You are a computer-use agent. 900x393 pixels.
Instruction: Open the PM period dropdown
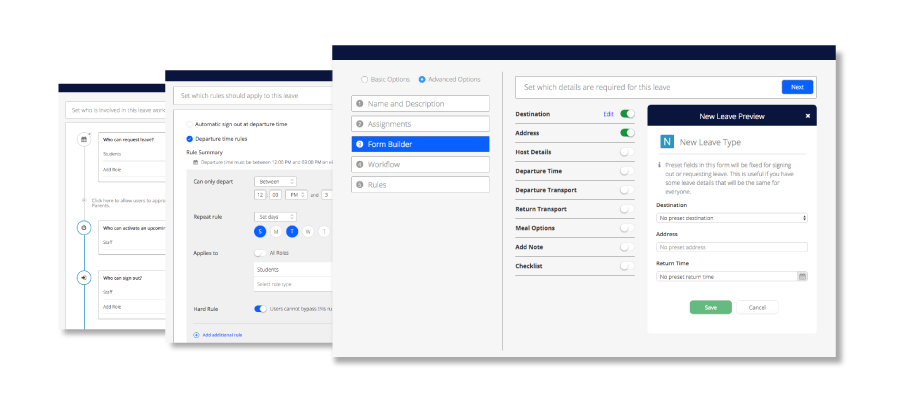296,195
